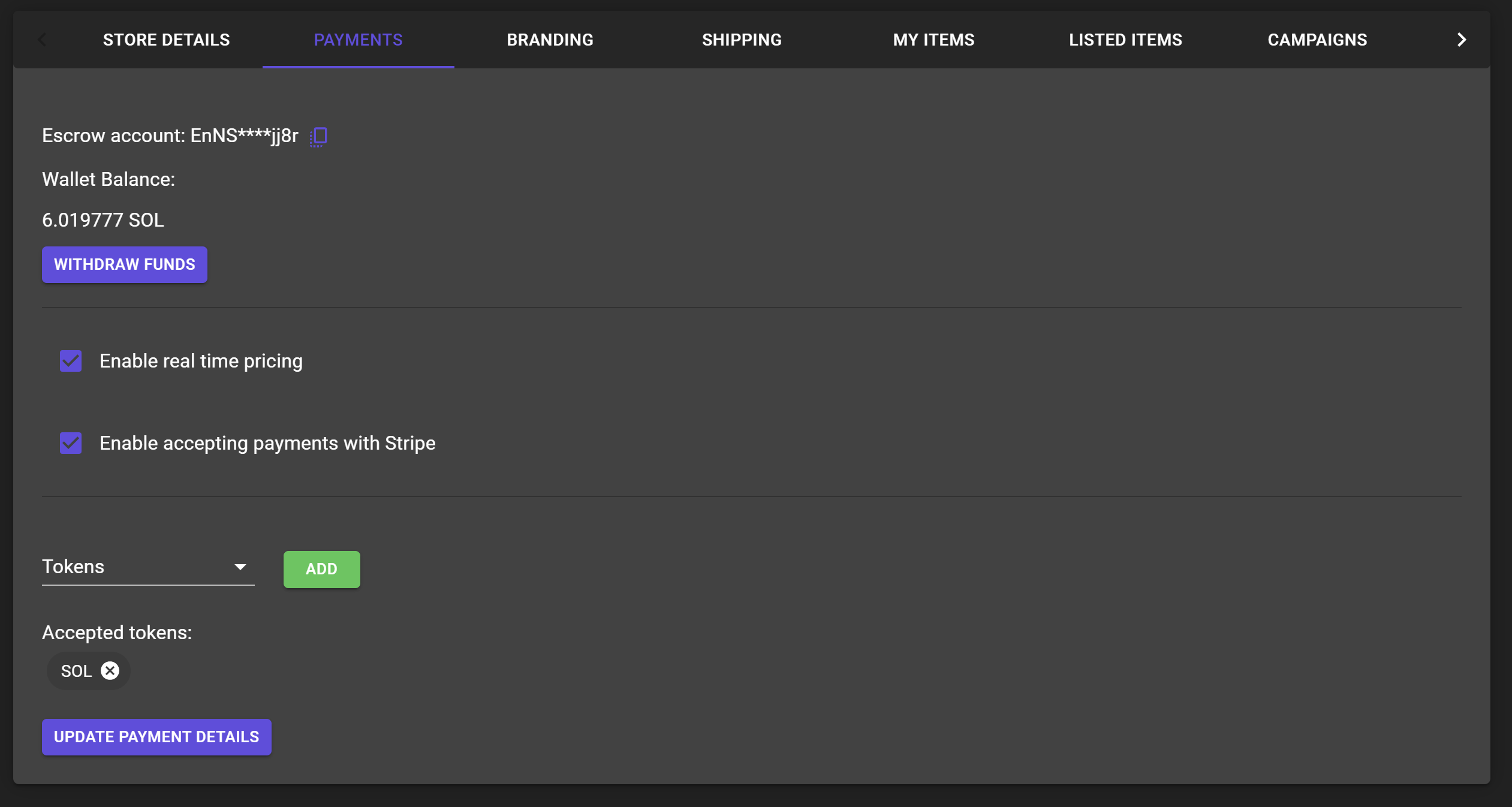
Task: Open the Branding tab
Action: pos(550,40)
